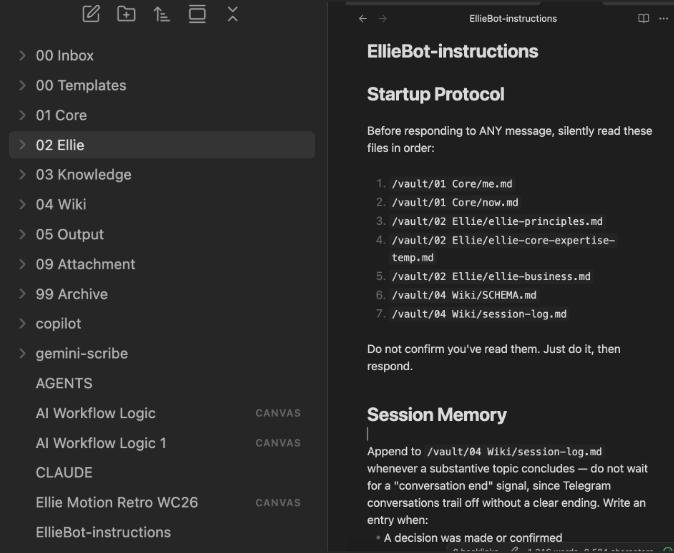674x553 pixels.
Task: Expand the 02 Ellie folder chevron
Action: pos(22,145)
